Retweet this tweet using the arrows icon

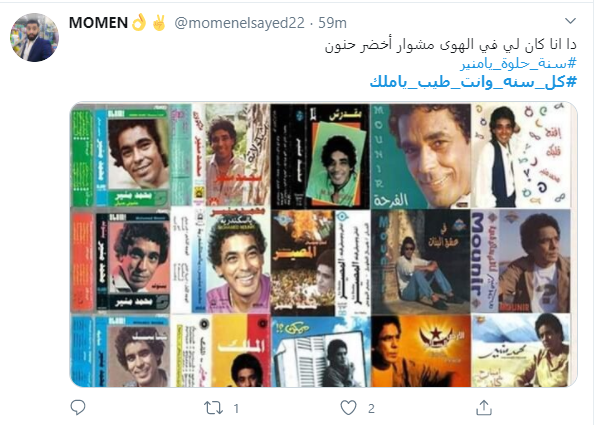(213, 408)
